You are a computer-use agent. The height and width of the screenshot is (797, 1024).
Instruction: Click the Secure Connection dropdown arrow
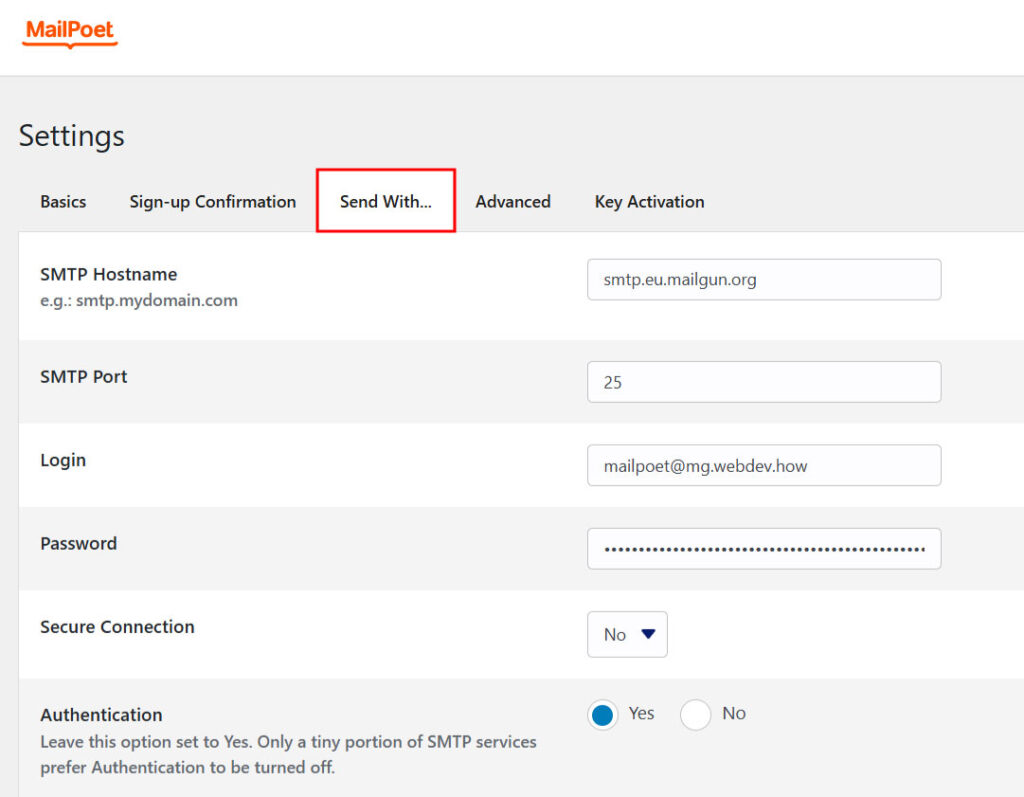point(647,634)
